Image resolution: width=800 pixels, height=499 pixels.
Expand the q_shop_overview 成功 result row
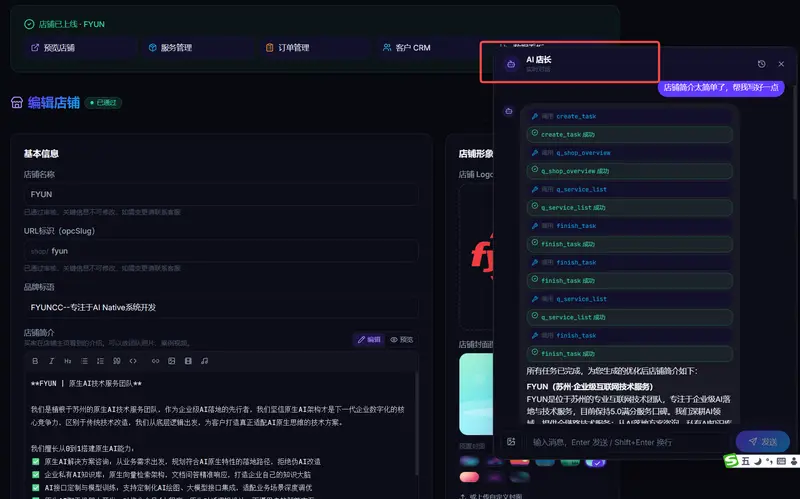(630, 171)
